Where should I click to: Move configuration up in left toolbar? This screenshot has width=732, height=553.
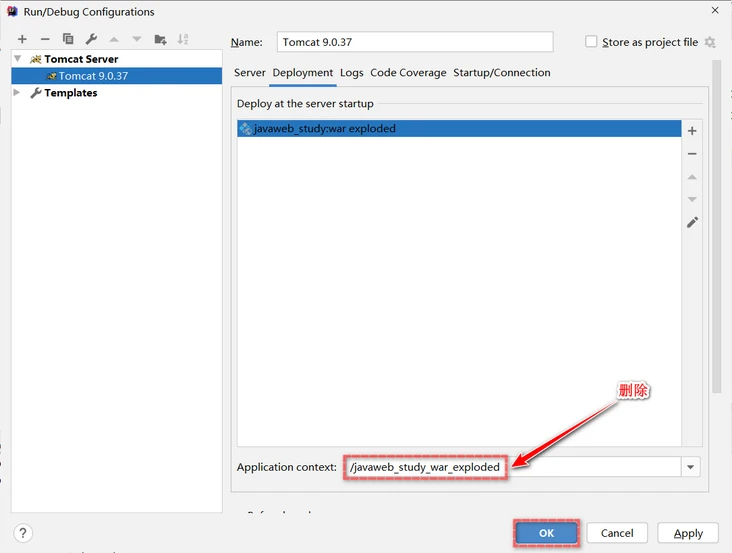point(114,39)
